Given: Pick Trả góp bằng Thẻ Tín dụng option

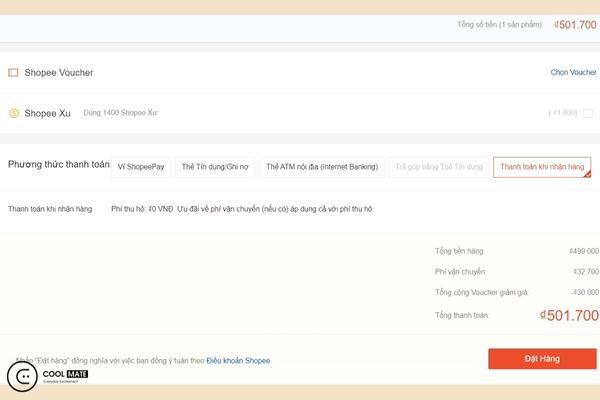Looking at the screenshot, I should (438, 167).
